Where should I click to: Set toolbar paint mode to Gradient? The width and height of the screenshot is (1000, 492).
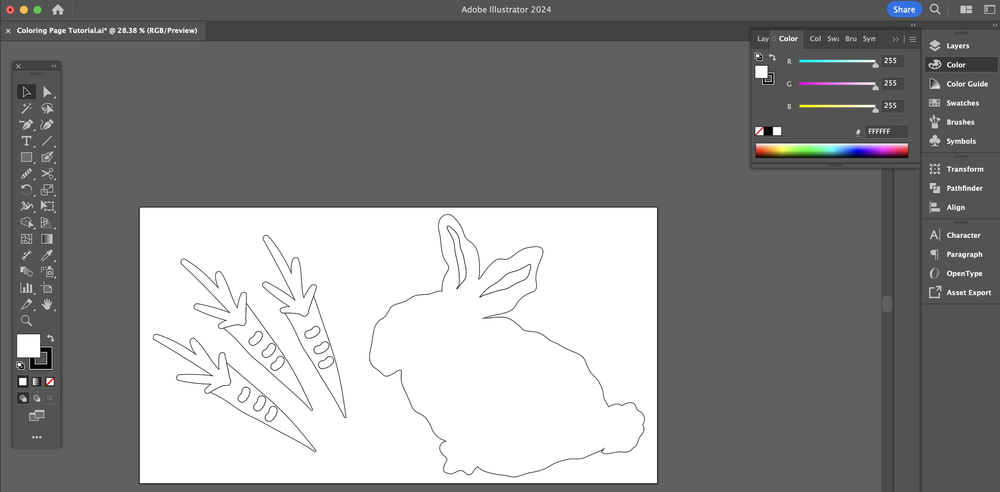36,382
